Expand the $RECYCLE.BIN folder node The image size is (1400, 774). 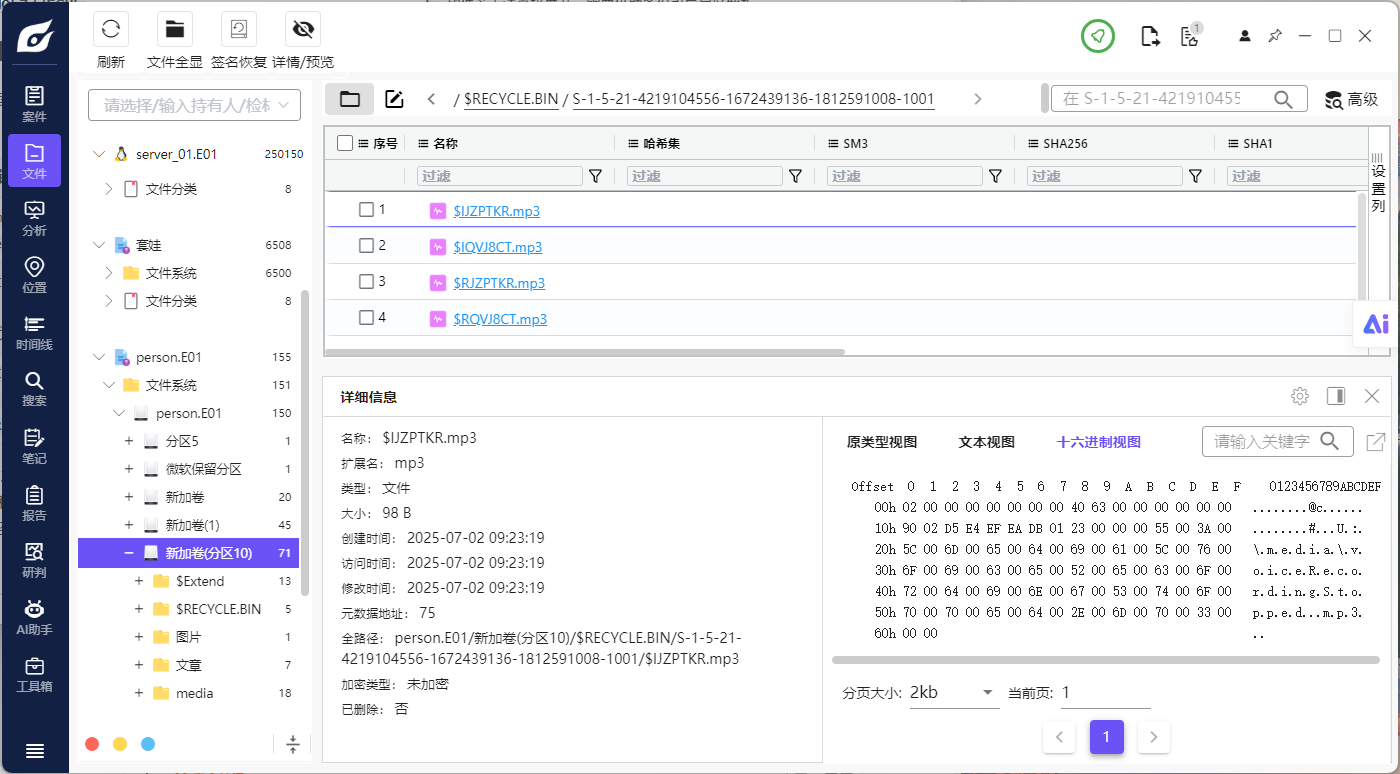click(139, 609)
